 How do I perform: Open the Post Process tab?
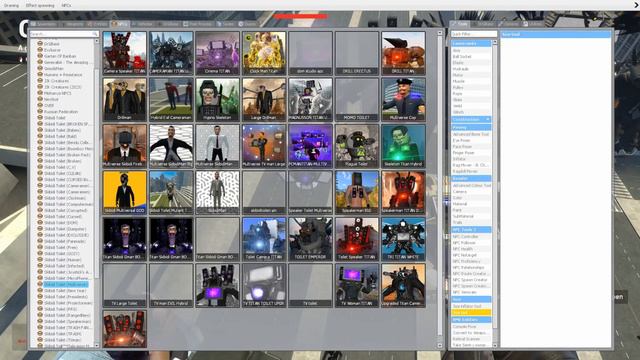click(x=198, y=24)
